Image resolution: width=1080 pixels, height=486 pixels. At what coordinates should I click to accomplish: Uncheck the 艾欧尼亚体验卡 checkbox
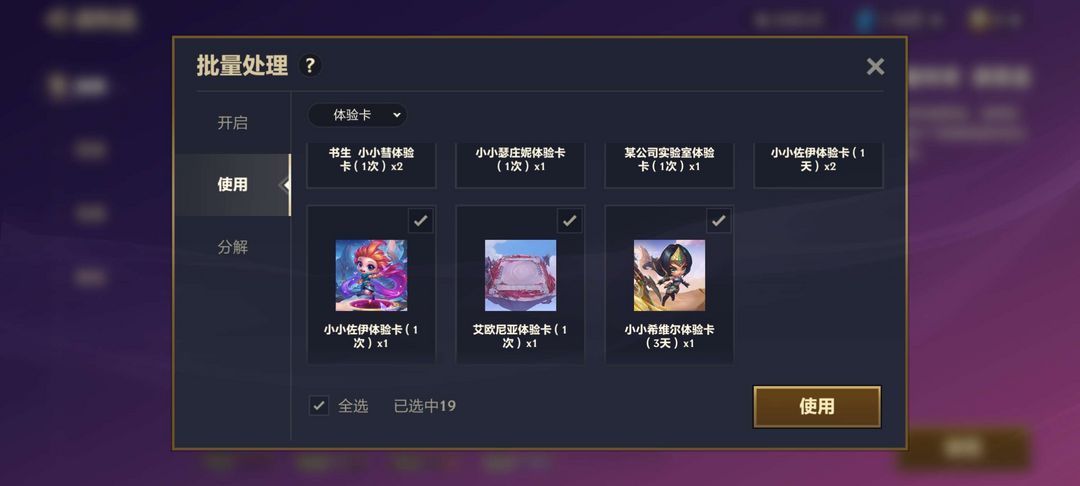tap(569, 221)
